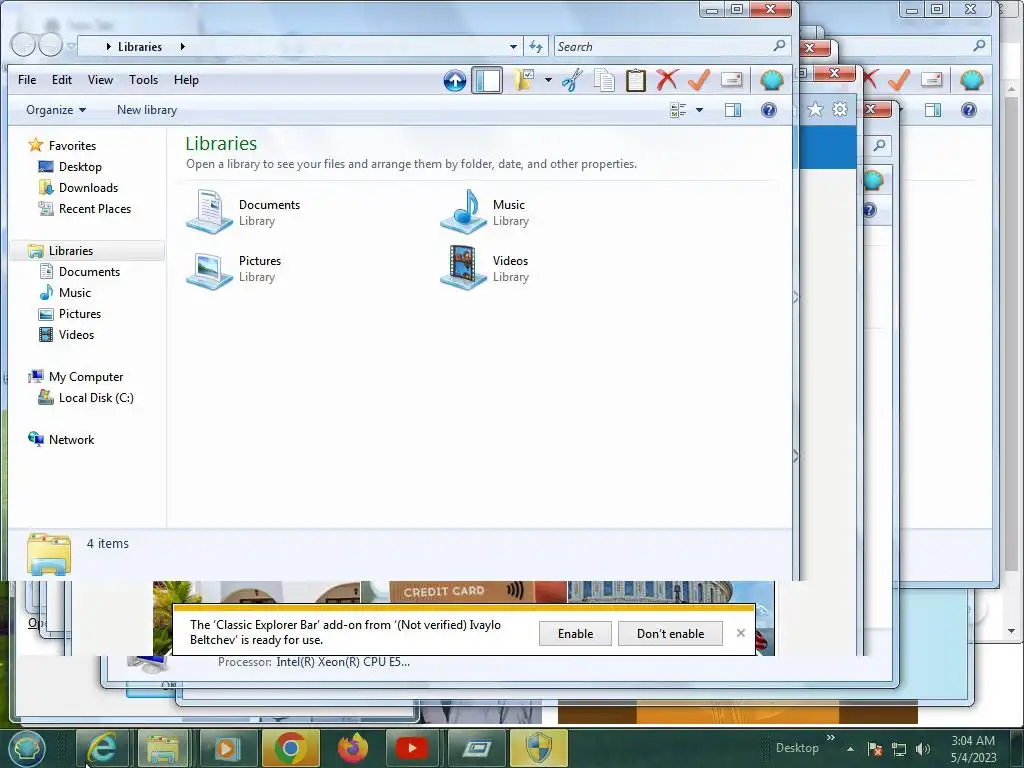Toggle the navigation pane toolbar icon
This screenshot has height=768, width=1024.
click(487, 80)
